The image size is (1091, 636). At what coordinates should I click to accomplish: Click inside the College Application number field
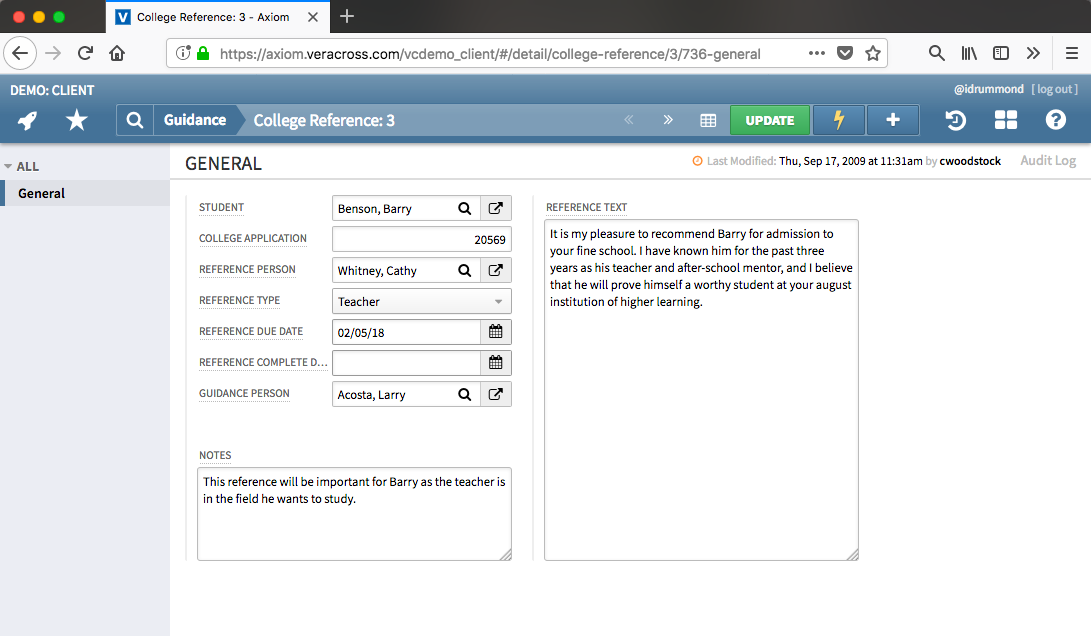(x=421, y=239)
